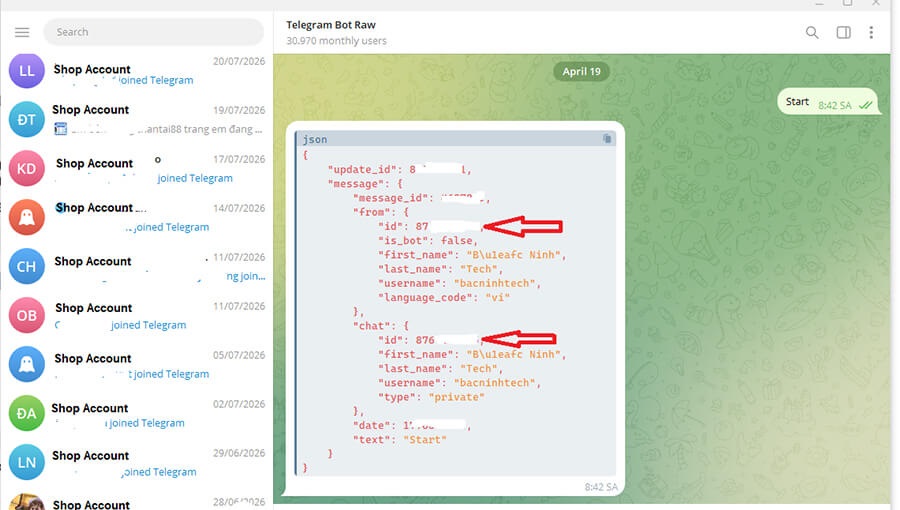
Task: Open Shop Account chat dated 05/07/2026
Action: click(137, 364)
